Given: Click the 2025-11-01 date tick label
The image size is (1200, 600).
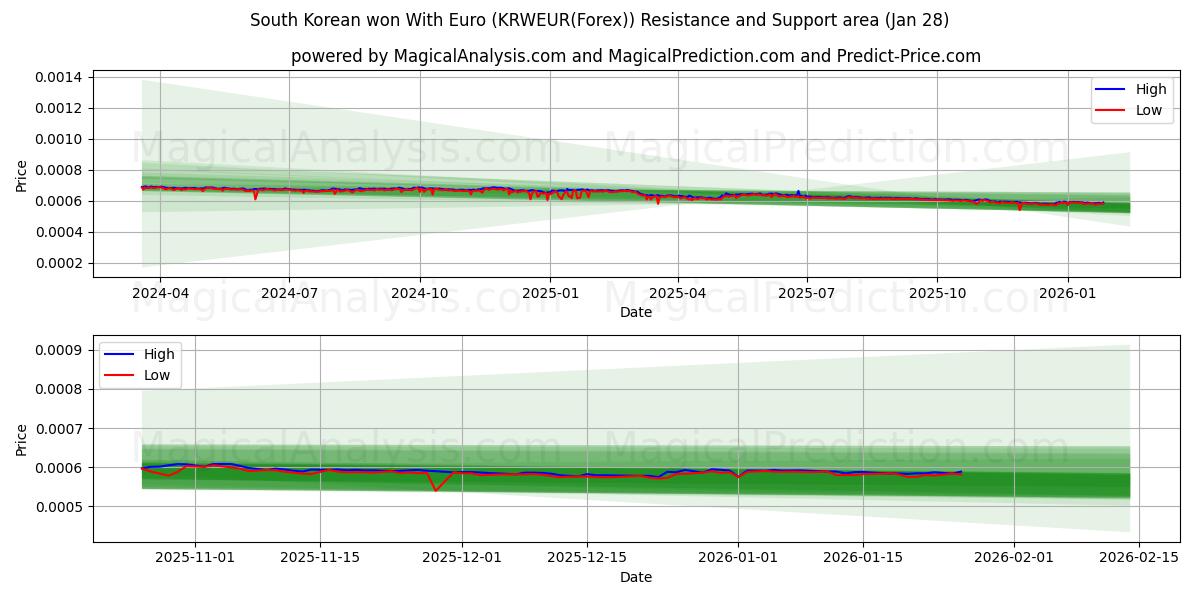Looking at the screenshot, I should coord(192,558).
